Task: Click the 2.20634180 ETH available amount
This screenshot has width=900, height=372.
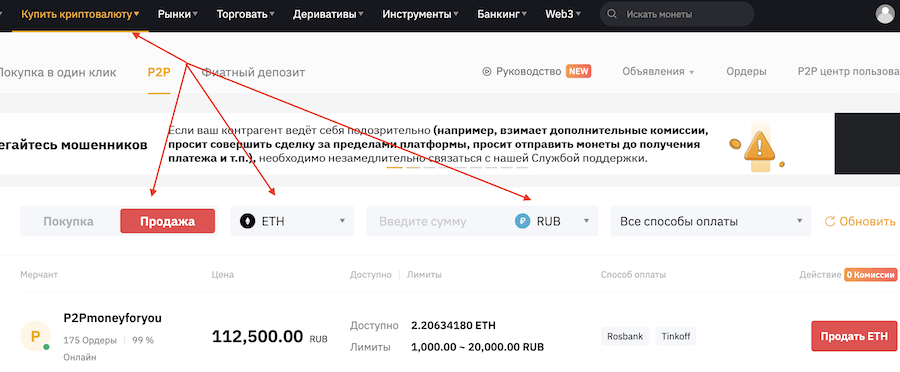Action: tap(453, 326)
